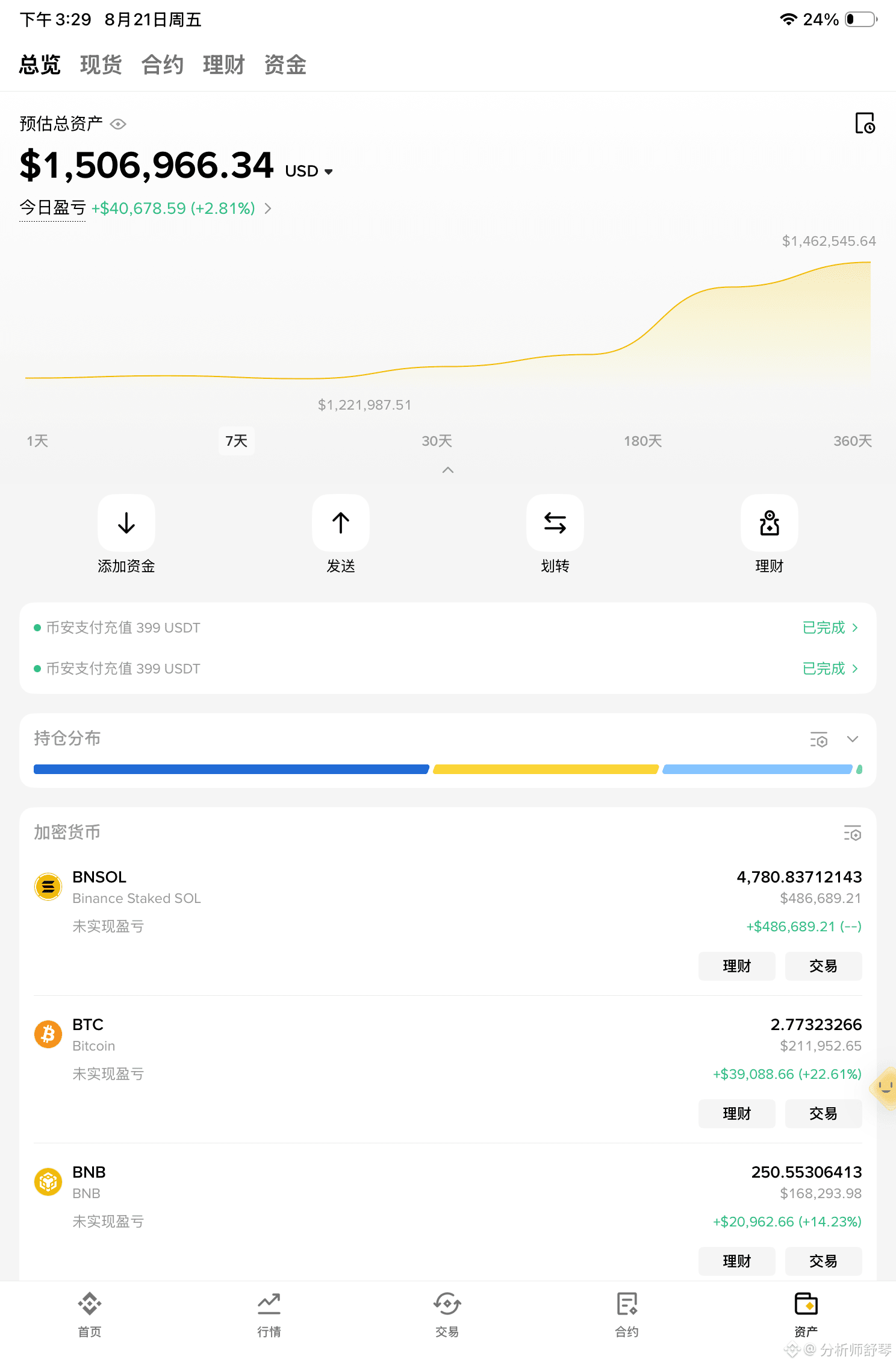Tap the 添加资金 down-arrow icon
The width and height of the screenshot is (896, 1365).
126,523
